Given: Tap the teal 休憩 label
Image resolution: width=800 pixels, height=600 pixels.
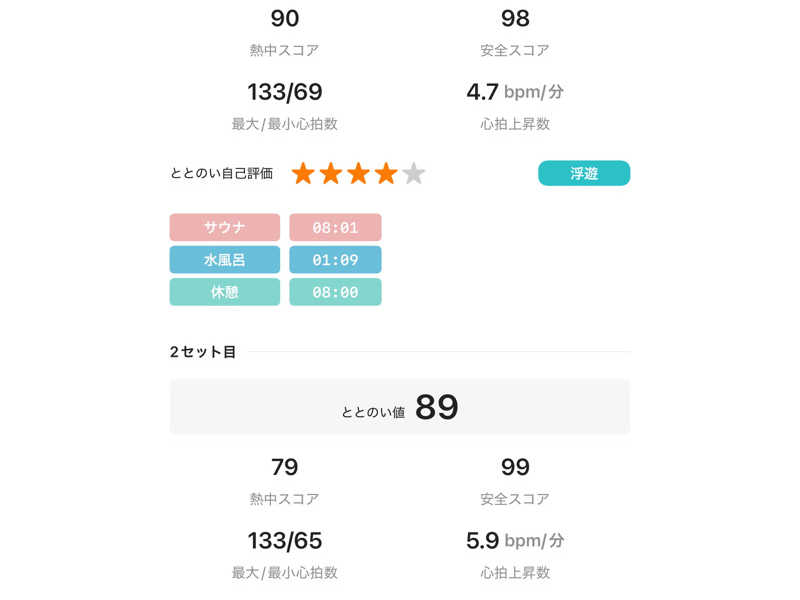Looking at the screenshot, I should [x=225, y=292].
